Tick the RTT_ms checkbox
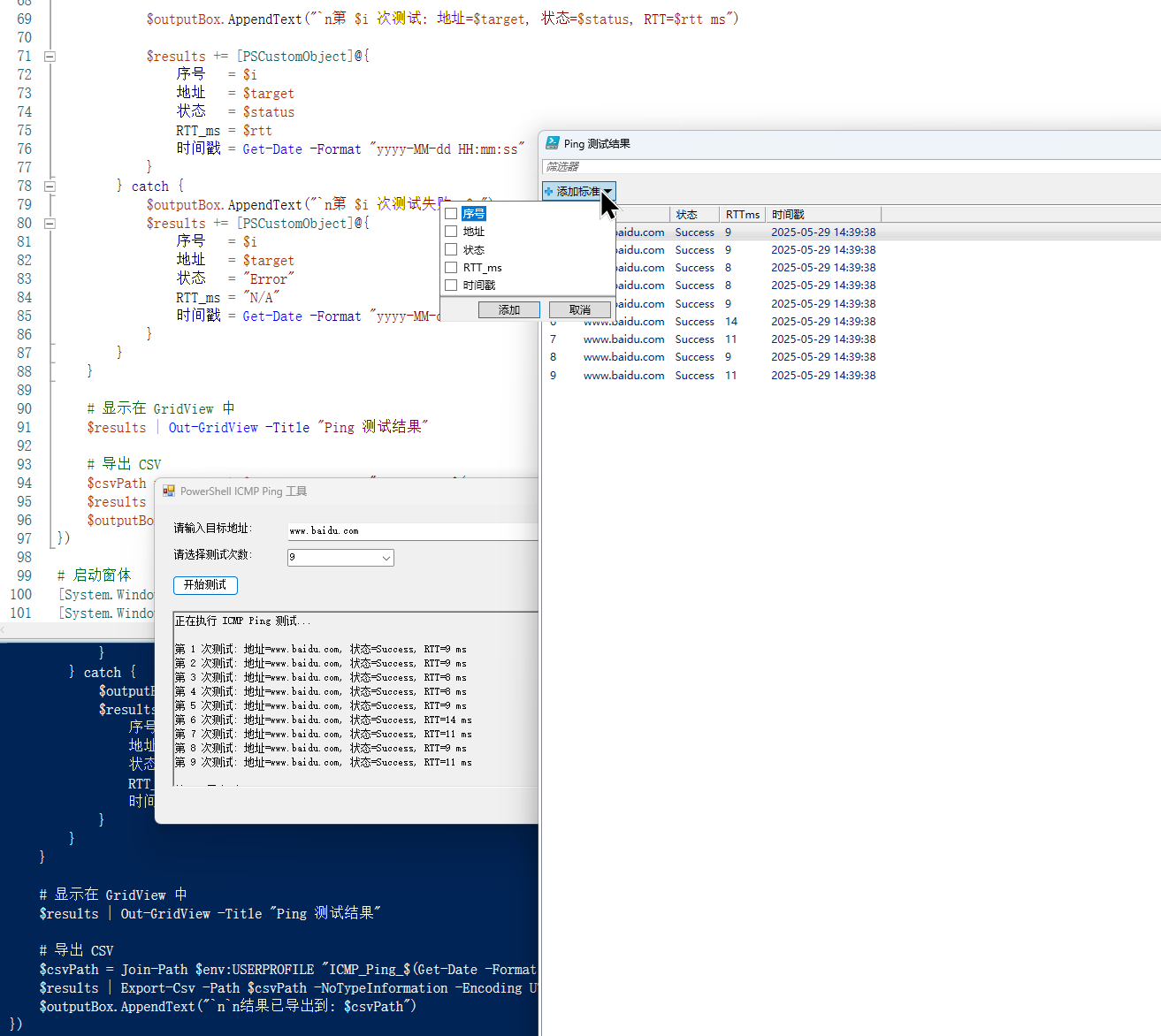Image resolution: width=1161 pixels, height=1036 pixels. 451,267
